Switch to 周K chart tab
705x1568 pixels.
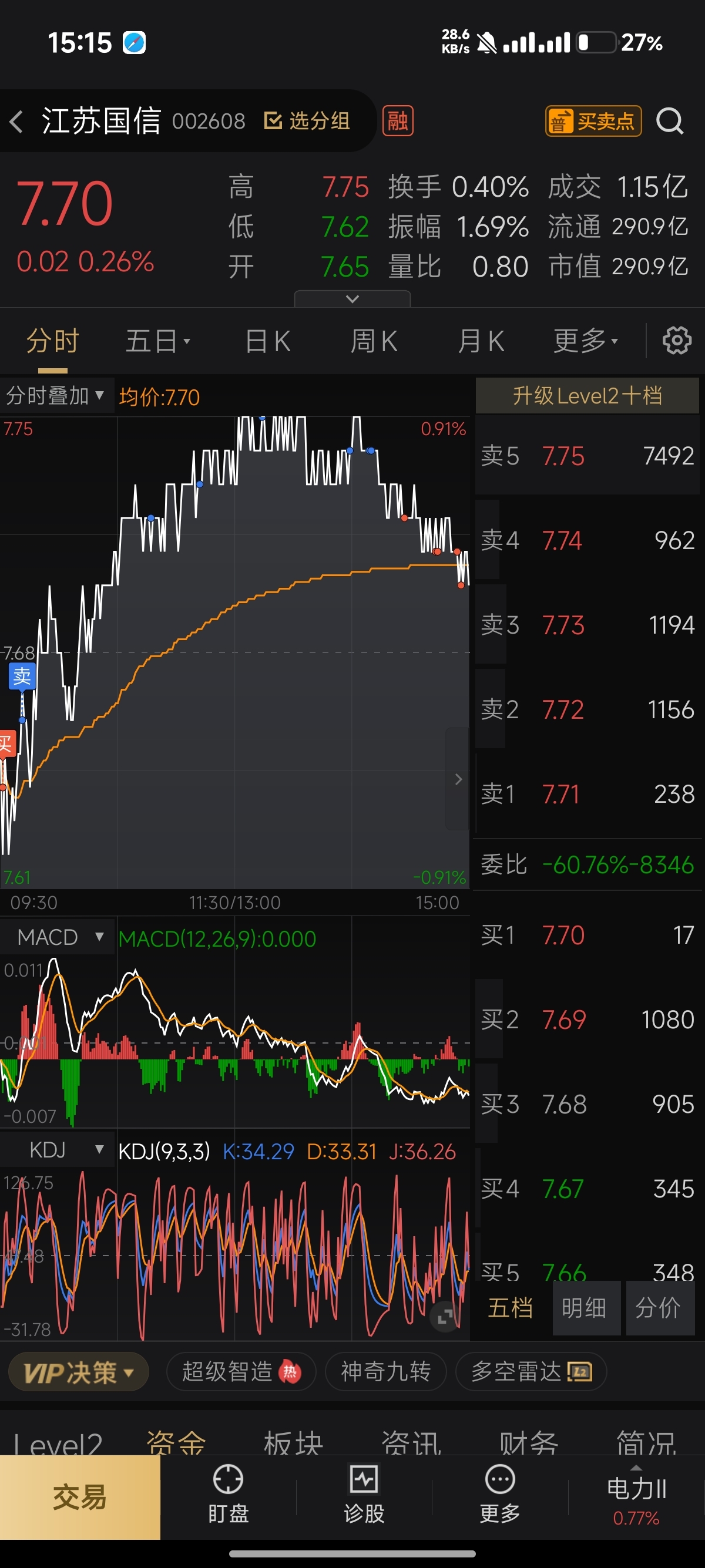tap(374, 341)
